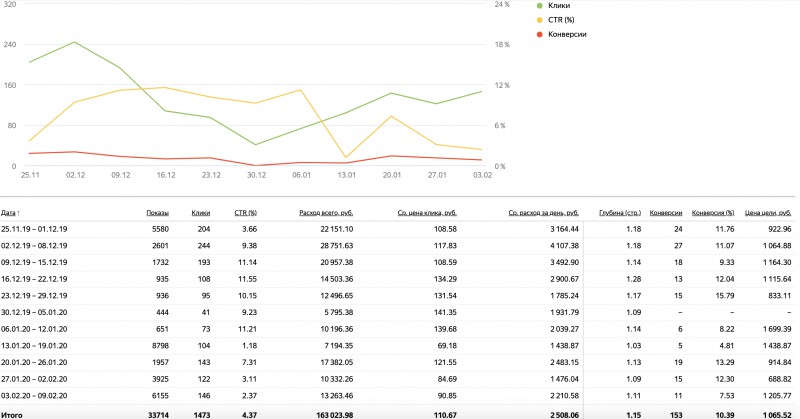Image resolution: width=800 pixels, height=419 pixels.
Task: Click the CTR (%) table column header
Action: click(245, 213)
